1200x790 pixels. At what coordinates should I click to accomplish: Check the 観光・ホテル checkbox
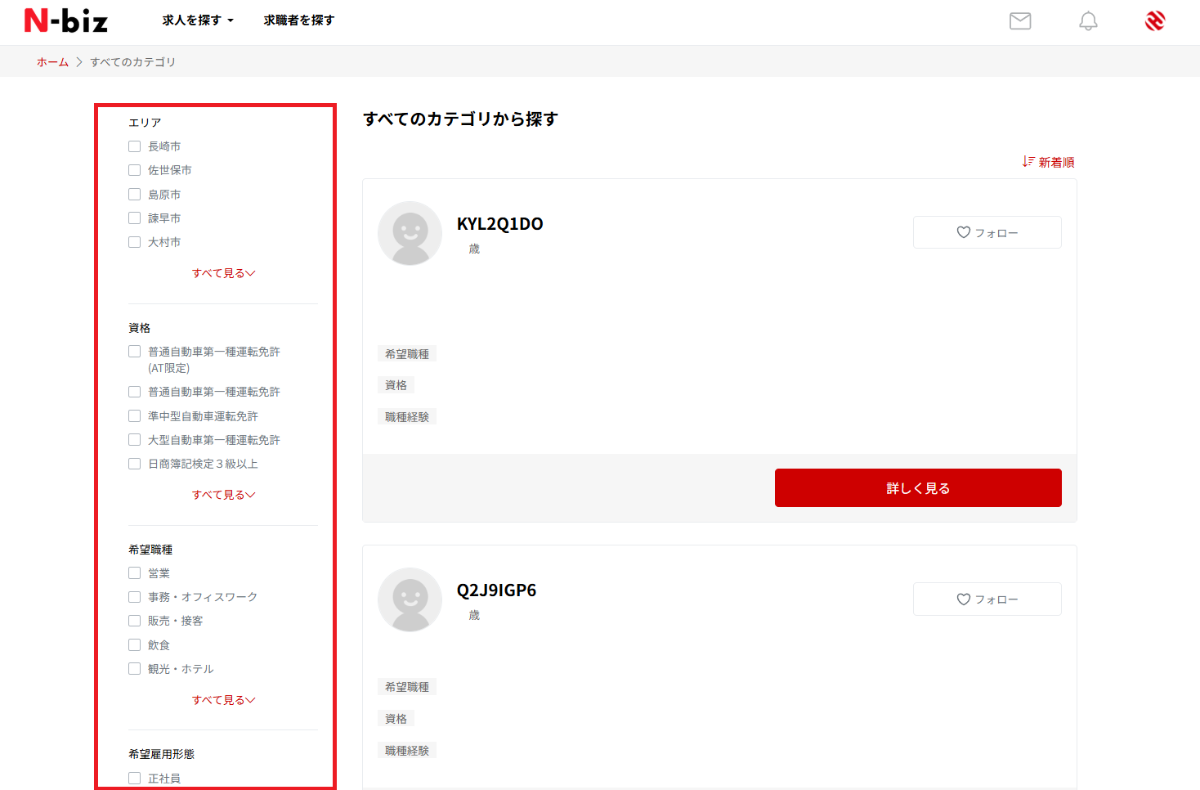134,669
